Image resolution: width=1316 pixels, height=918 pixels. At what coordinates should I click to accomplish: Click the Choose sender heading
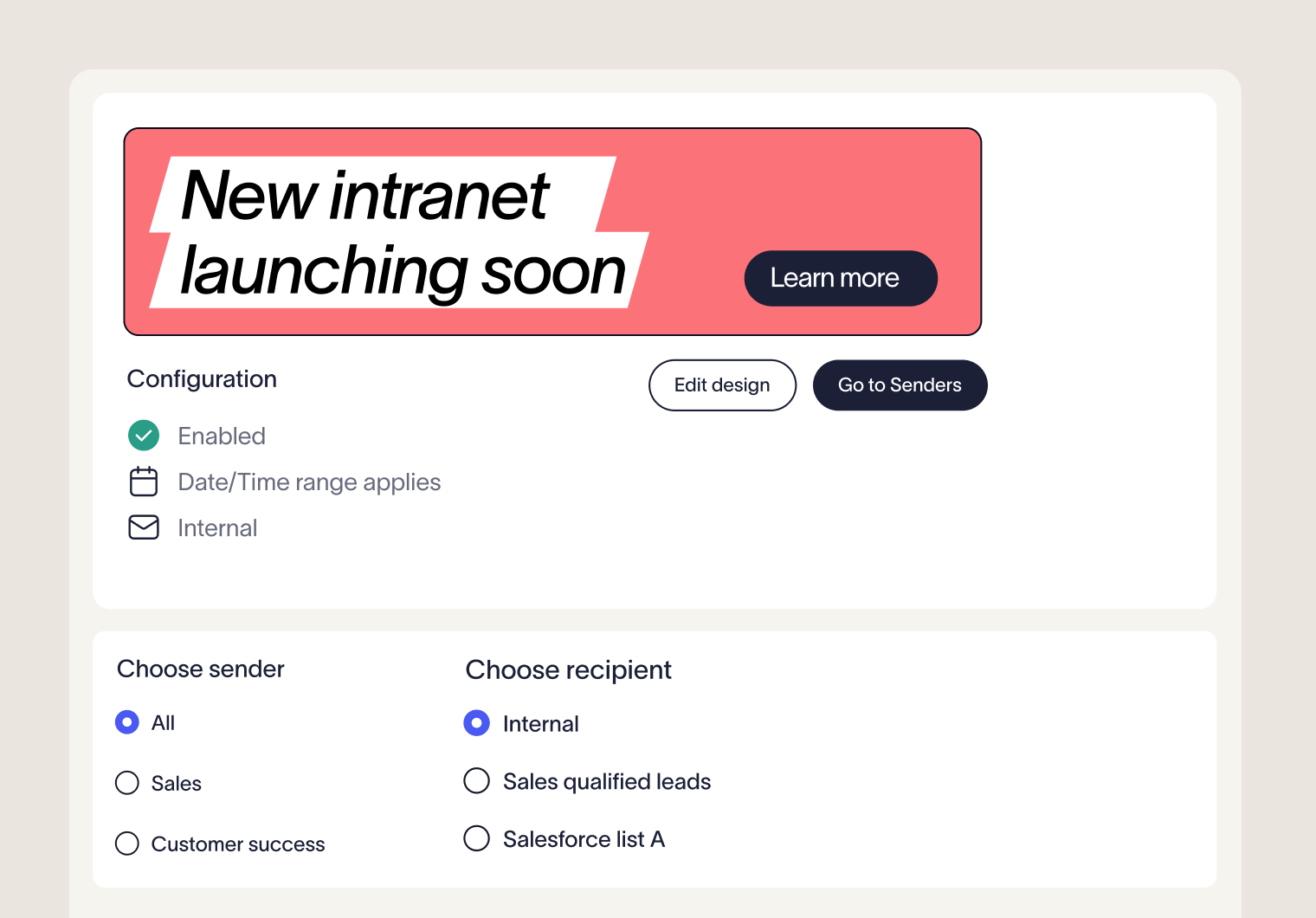[201, 669]
